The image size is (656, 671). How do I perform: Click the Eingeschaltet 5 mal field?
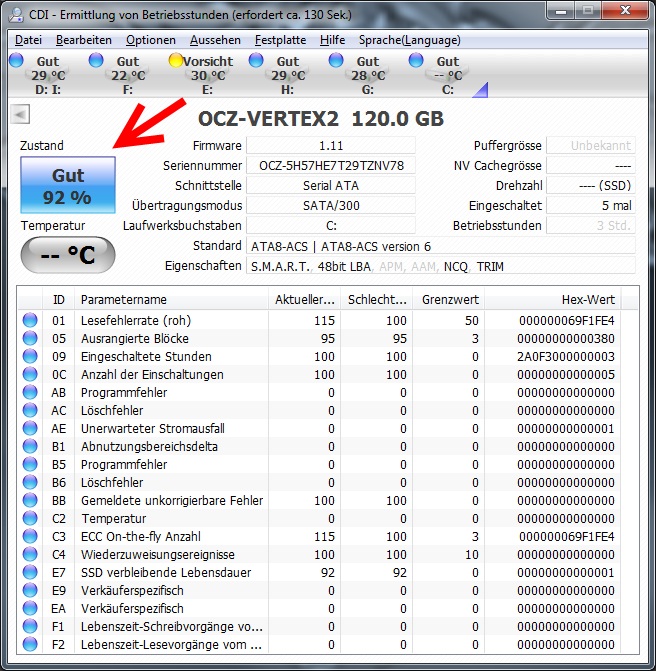[x=591, y=205]
